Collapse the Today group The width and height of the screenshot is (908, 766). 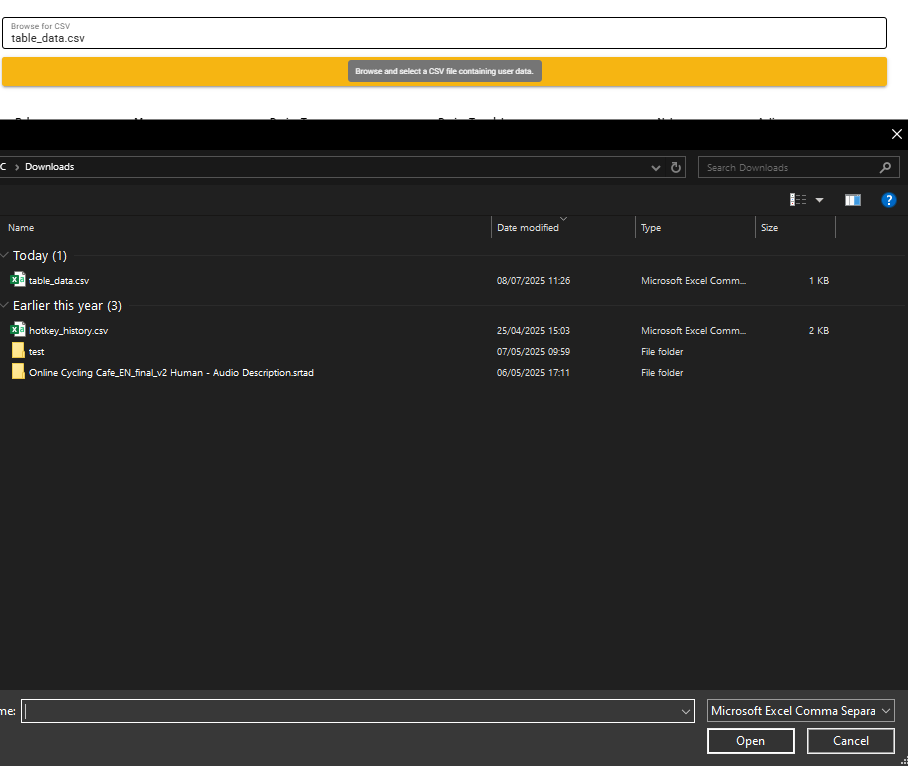[x=5, y=256]
